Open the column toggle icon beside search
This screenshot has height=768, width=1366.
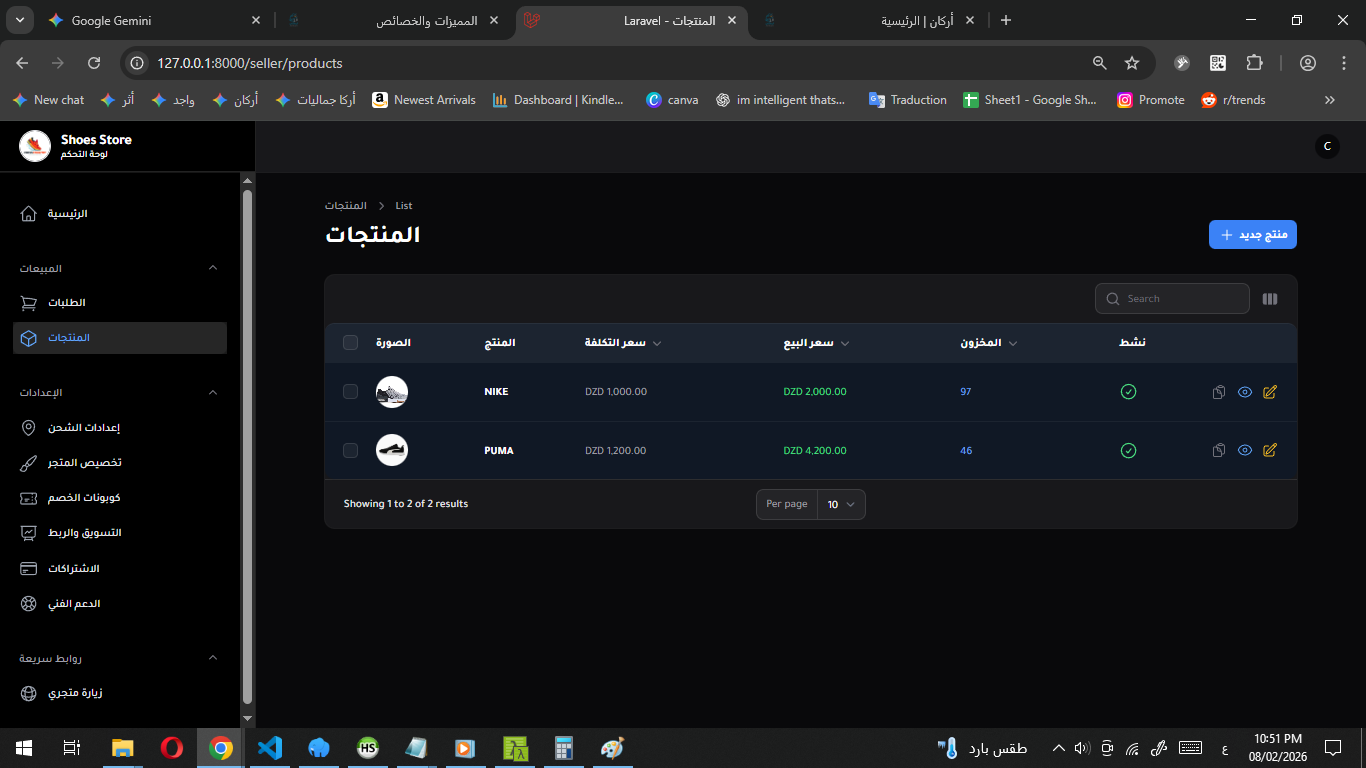coord(1270,299)
